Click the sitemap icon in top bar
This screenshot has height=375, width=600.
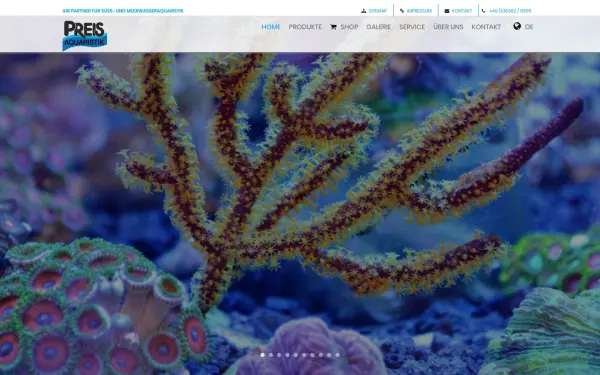pyautogui.click(x=364, y=11)
